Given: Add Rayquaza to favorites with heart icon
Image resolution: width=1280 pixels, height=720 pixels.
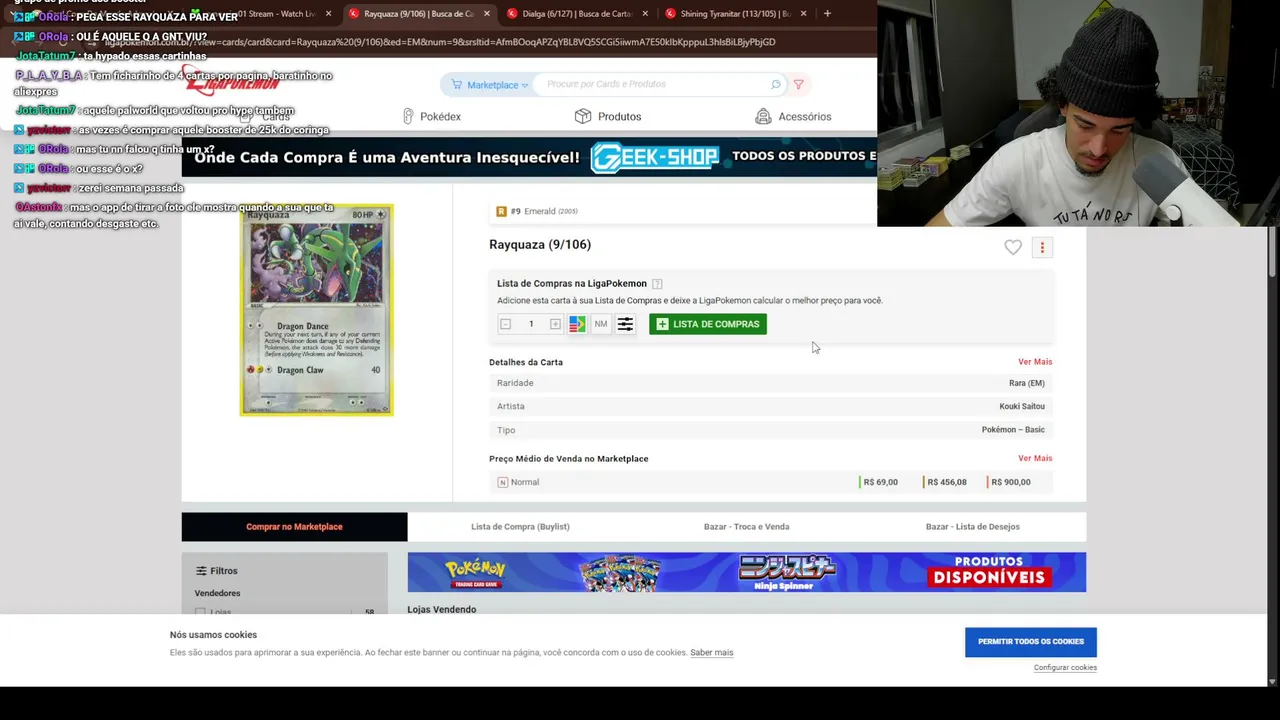Looking at the screenshot, I should pyautogui.click(x=1013, y=247).
